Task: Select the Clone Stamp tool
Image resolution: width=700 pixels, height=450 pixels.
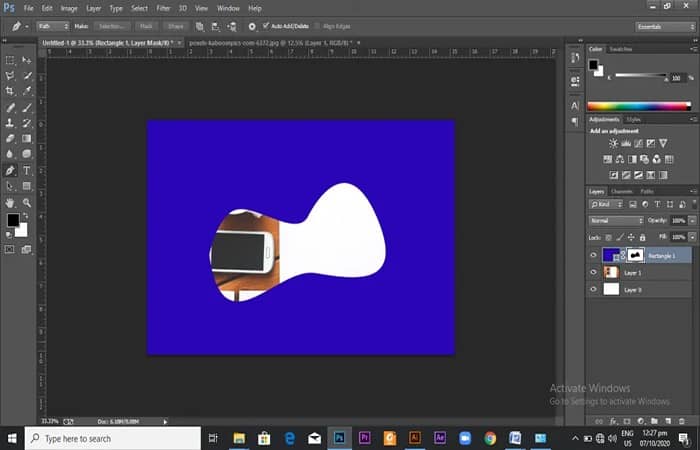Action: tap(10, 123)
